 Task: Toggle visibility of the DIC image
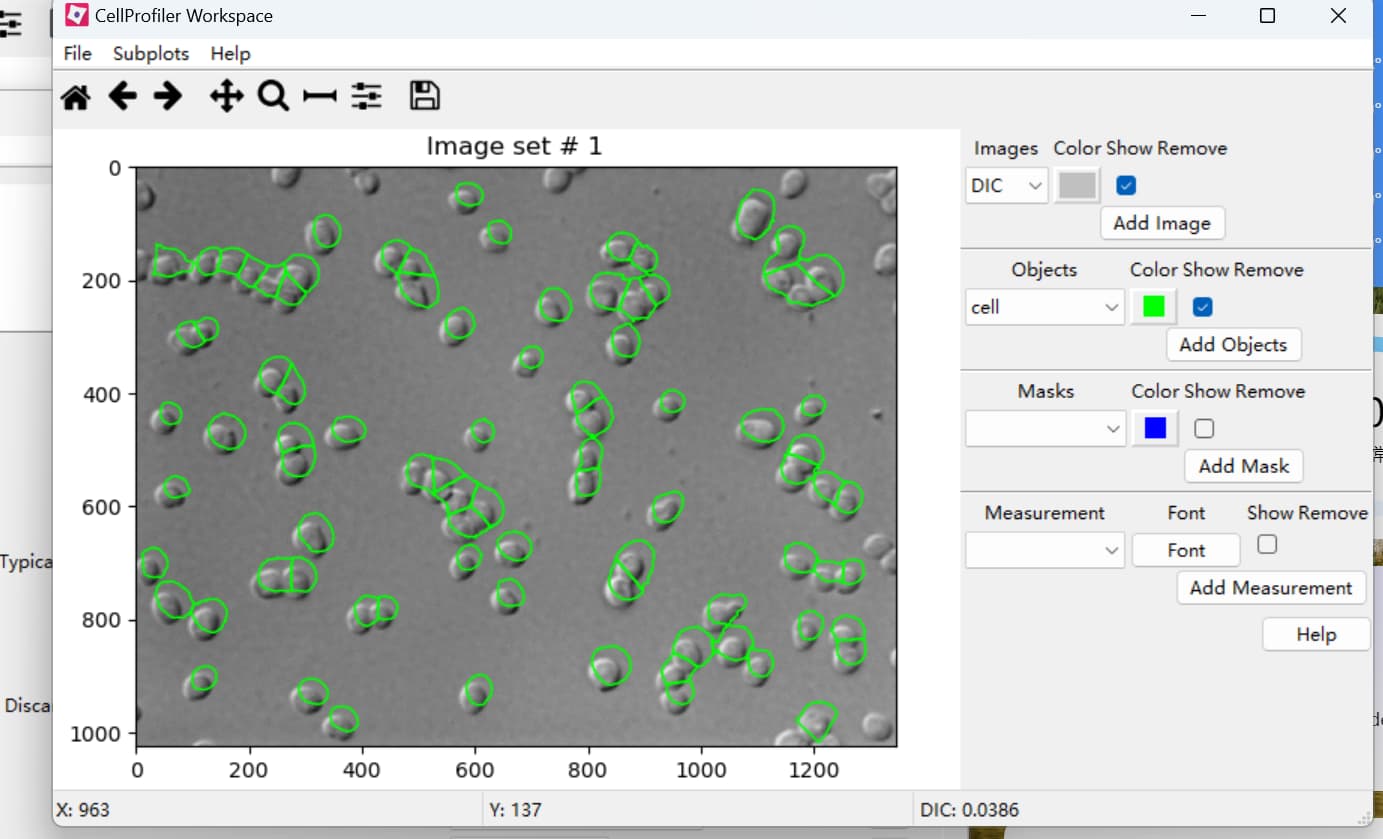[x=1126, y=185]
